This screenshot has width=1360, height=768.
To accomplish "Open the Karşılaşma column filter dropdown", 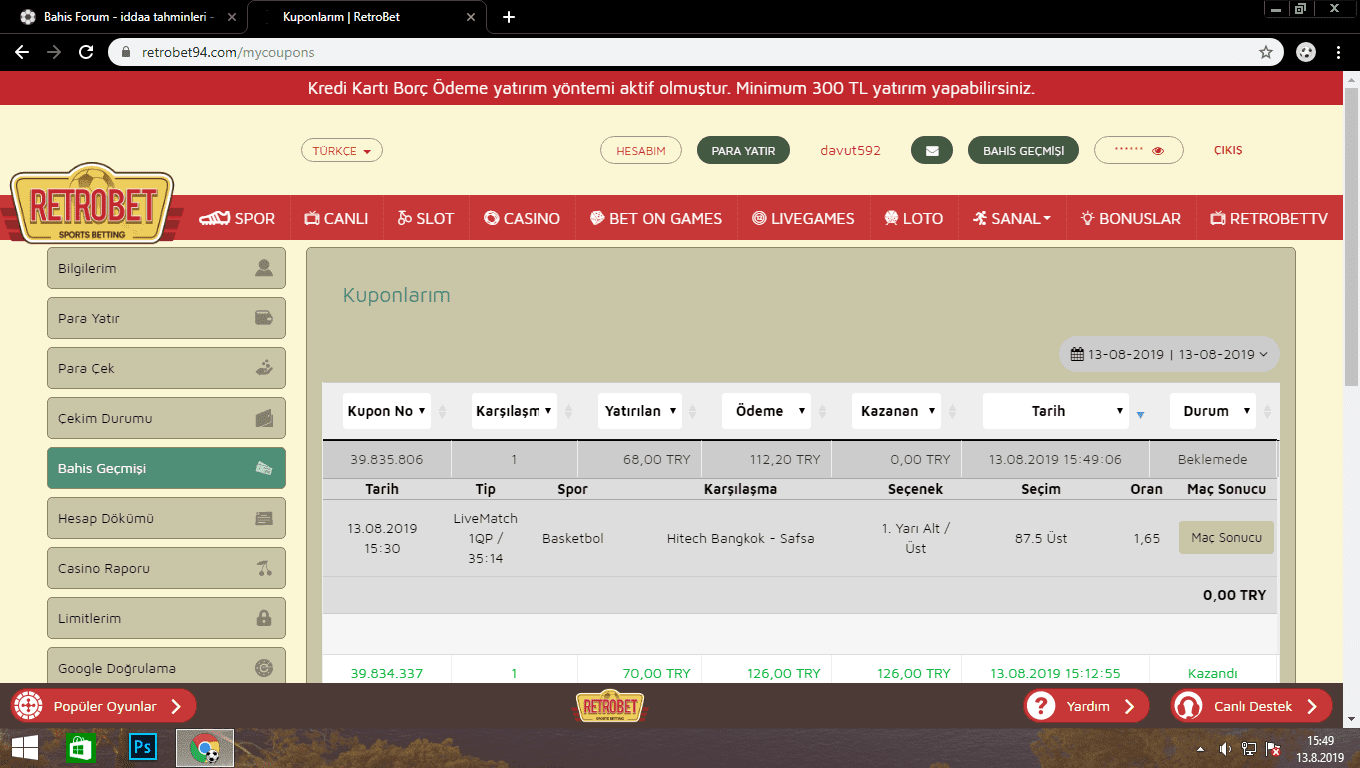I will click(514, 411).
